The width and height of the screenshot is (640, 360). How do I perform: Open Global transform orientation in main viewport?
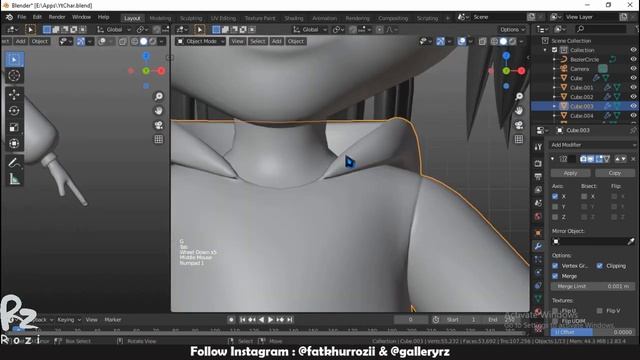[x=310, y=29]
